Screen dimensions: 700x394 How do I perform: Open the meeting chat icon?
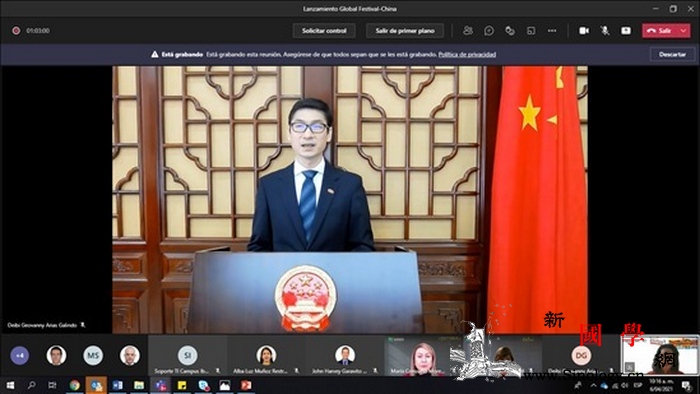(x=489, y=30)
